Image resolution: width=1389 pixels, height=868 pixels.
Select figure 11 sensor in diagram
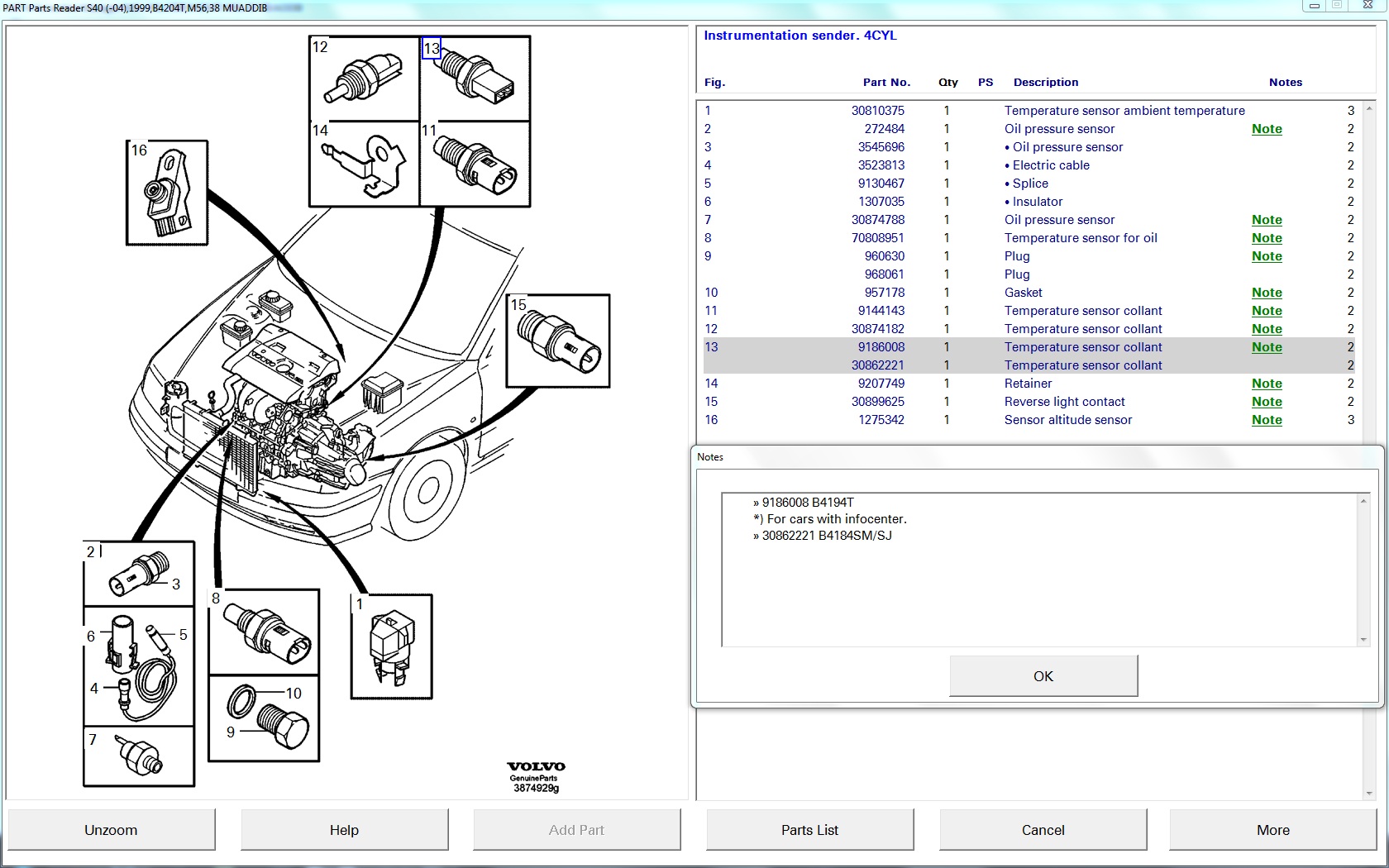point(476,164)
